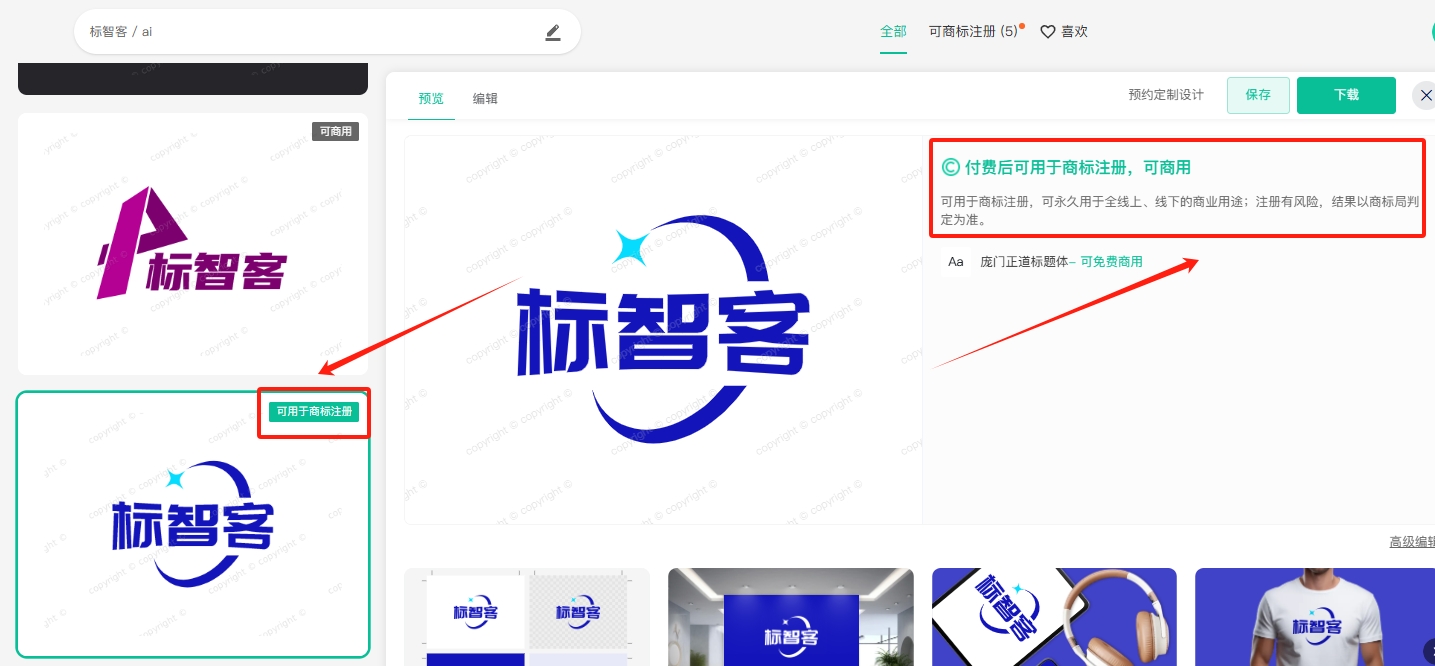Click the pencil edit icon in search bar
Viewport: 1435px width, 666px height.
pos(553,33)
